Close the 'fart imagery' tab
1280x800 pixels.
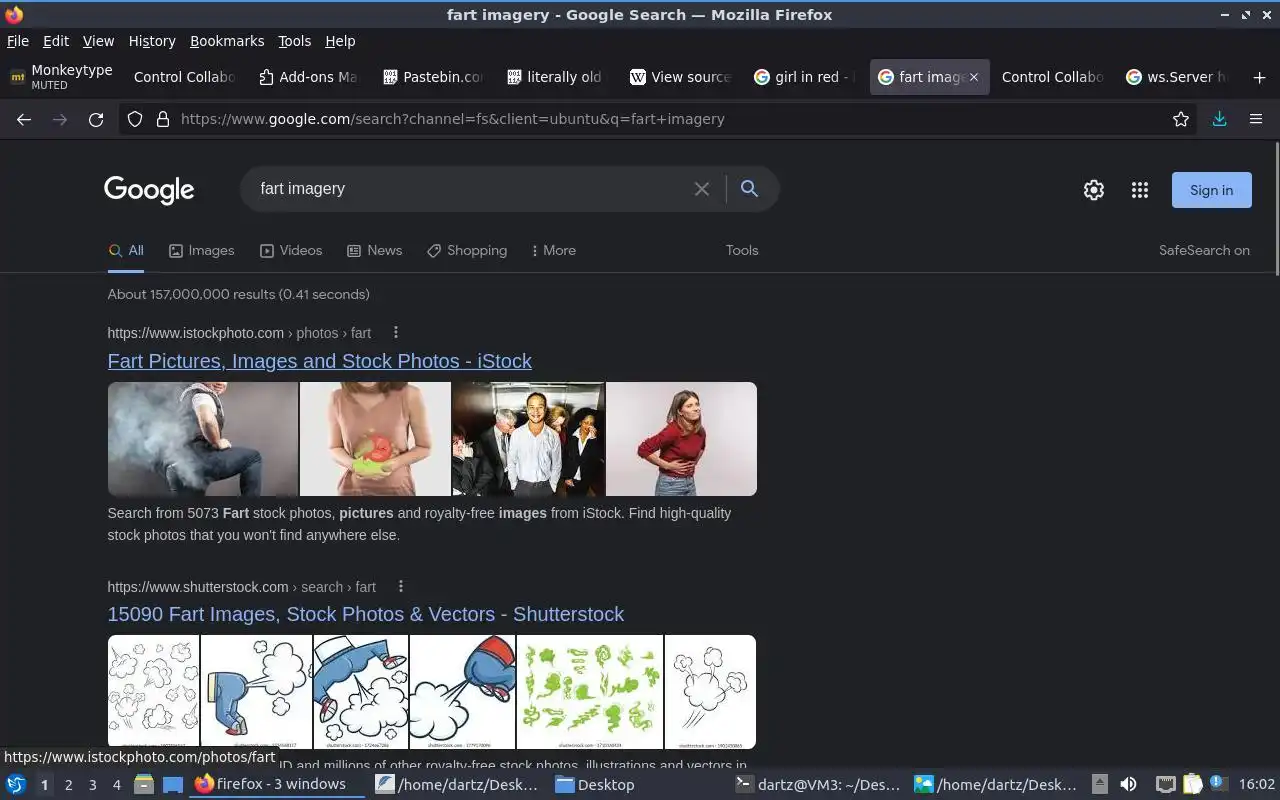[974, 77]
